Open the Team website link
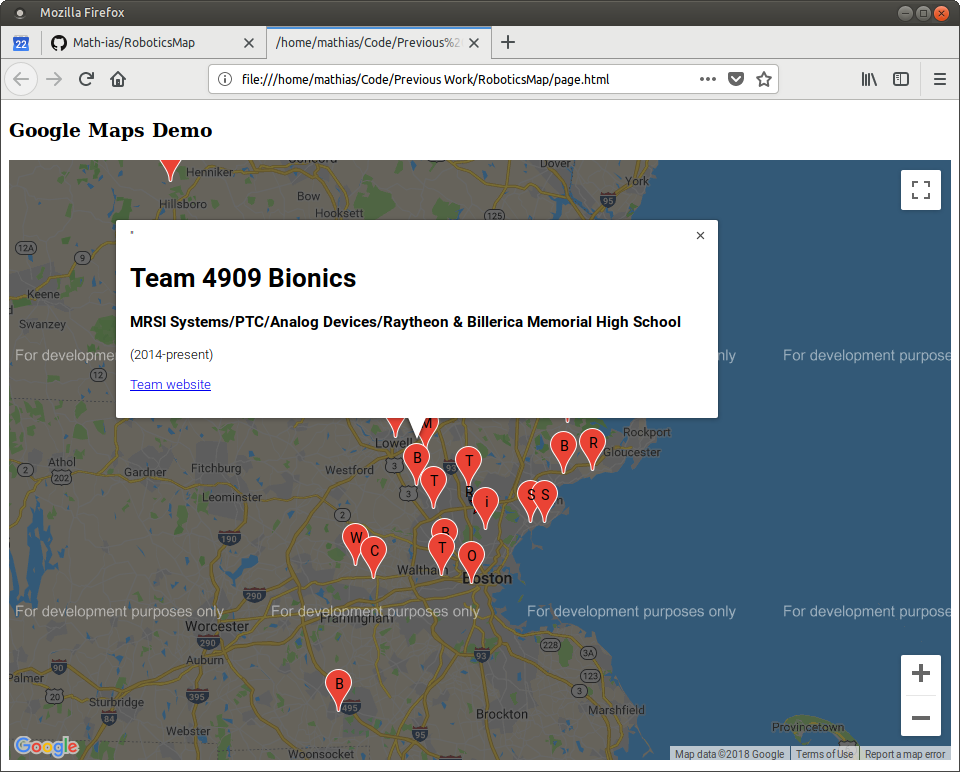 [x=170, y=384]
